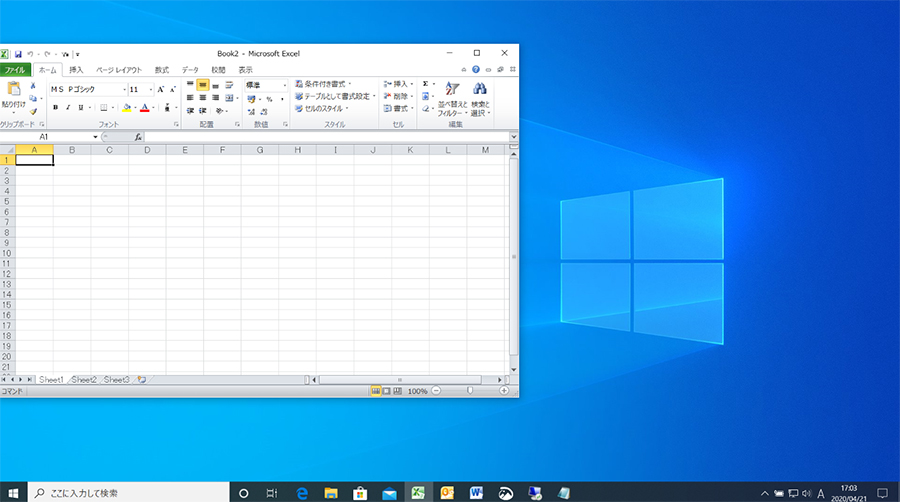Click the zoom slider in the status bar
900x502 pixels.
470,391
